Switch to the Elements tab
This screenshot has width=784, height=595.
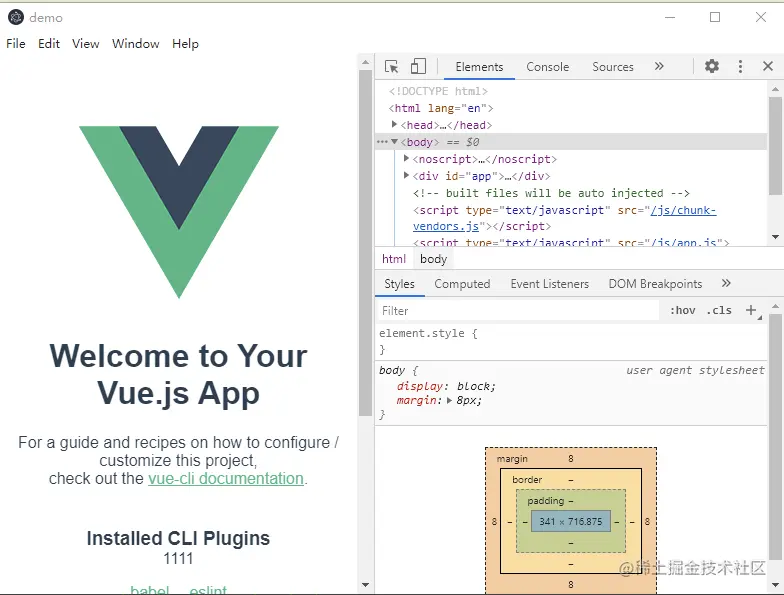[479, 66]
